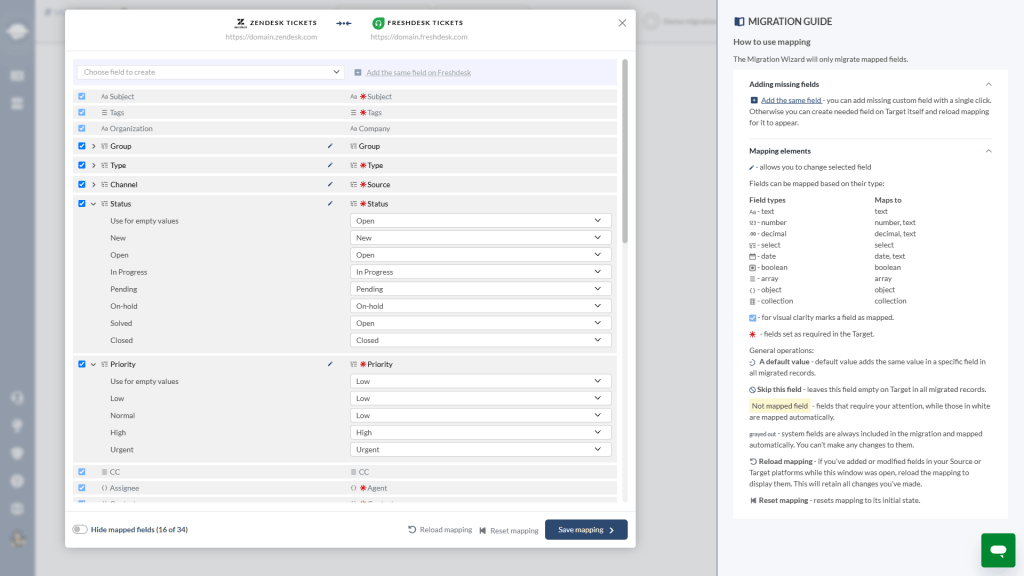Click the Reset mapping rewind icon
This screenshot has width=1024, height=576.
coord(483,530)
